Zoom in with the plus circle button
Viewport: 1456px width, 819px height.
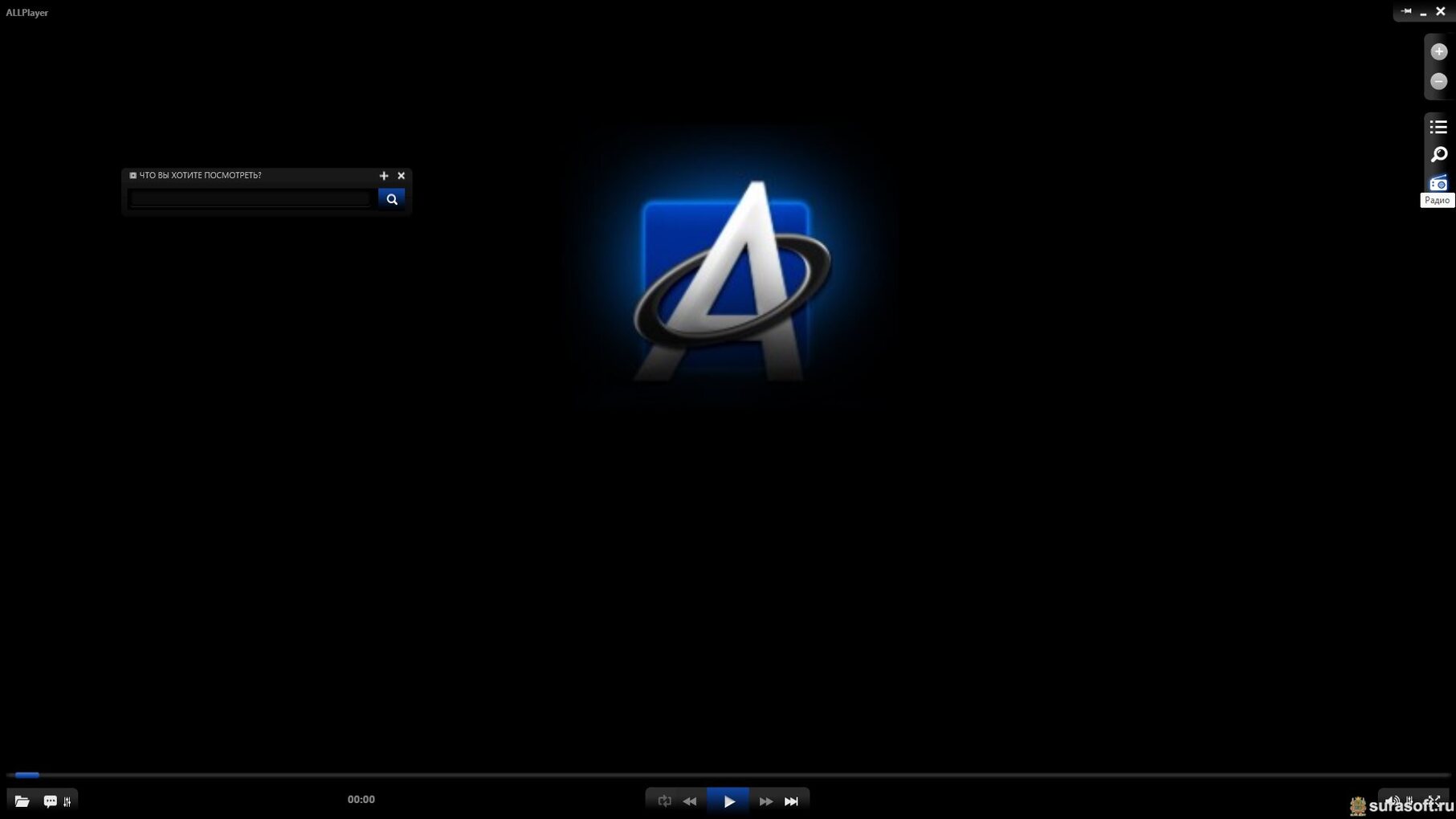(1438, 51)
